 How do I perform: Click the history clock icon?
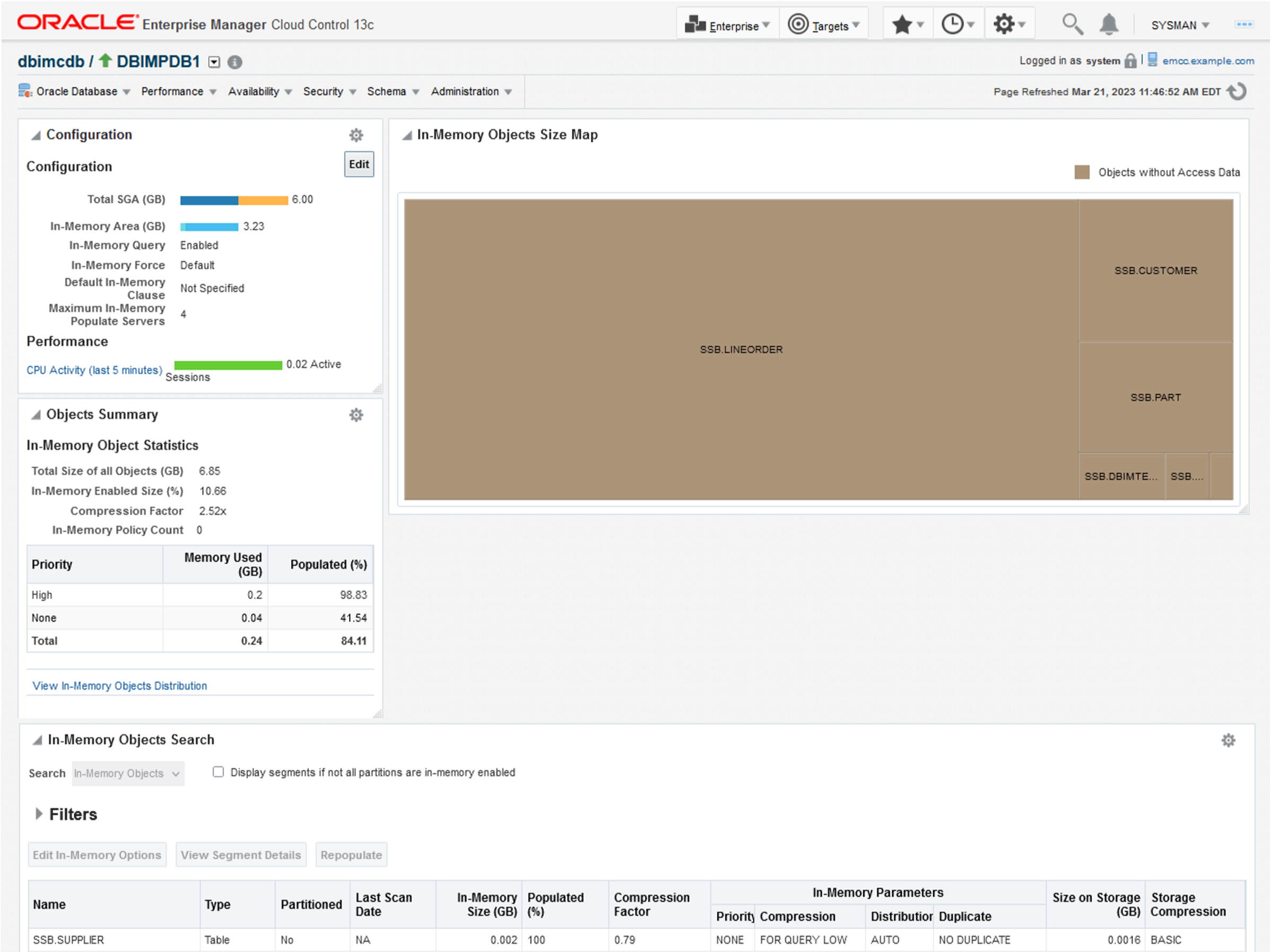953,24
